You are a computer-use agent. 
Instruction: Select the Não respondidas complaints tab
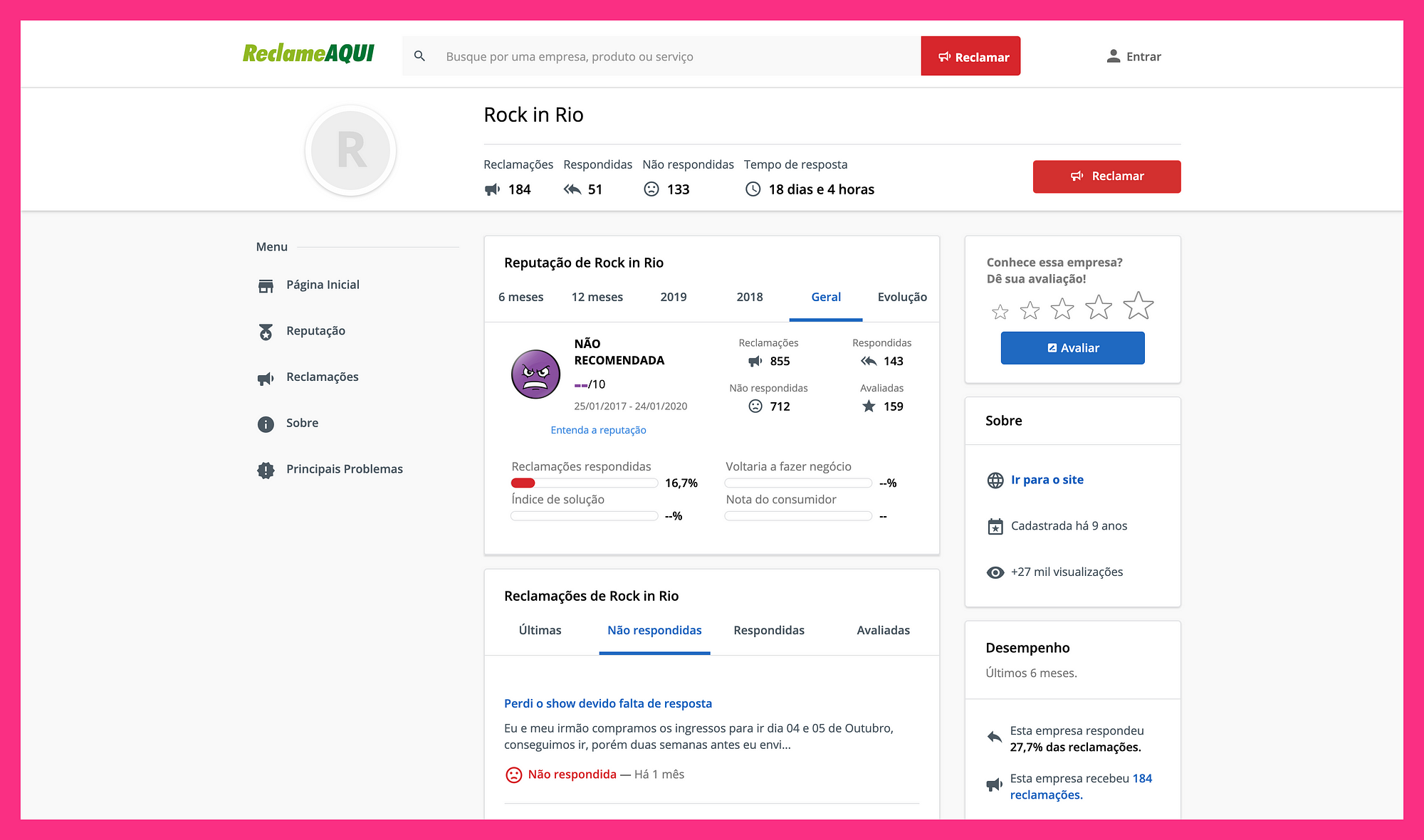654,631
